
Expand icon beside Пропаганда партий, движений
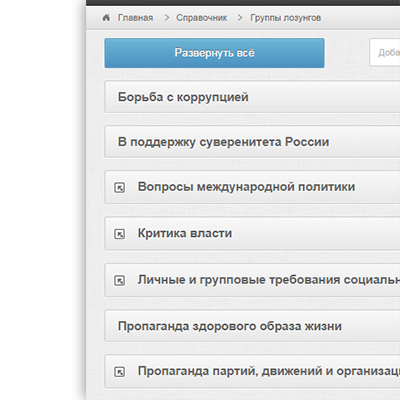pyautogui.click(x=119, y=371)
